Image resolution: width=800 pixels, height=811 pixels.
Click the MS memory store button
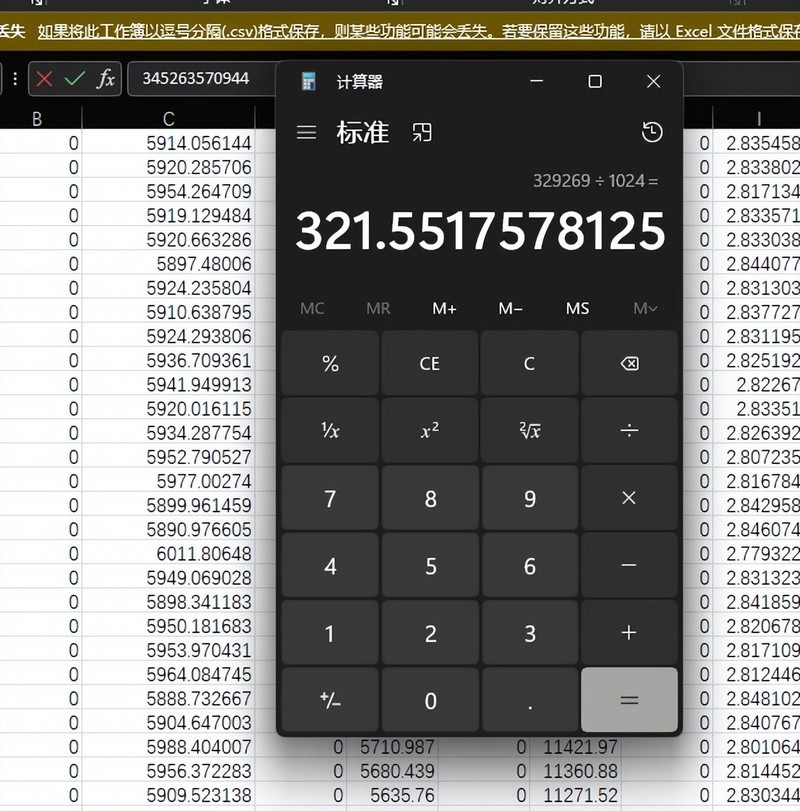pyautogui.click(x=577, y=309)
